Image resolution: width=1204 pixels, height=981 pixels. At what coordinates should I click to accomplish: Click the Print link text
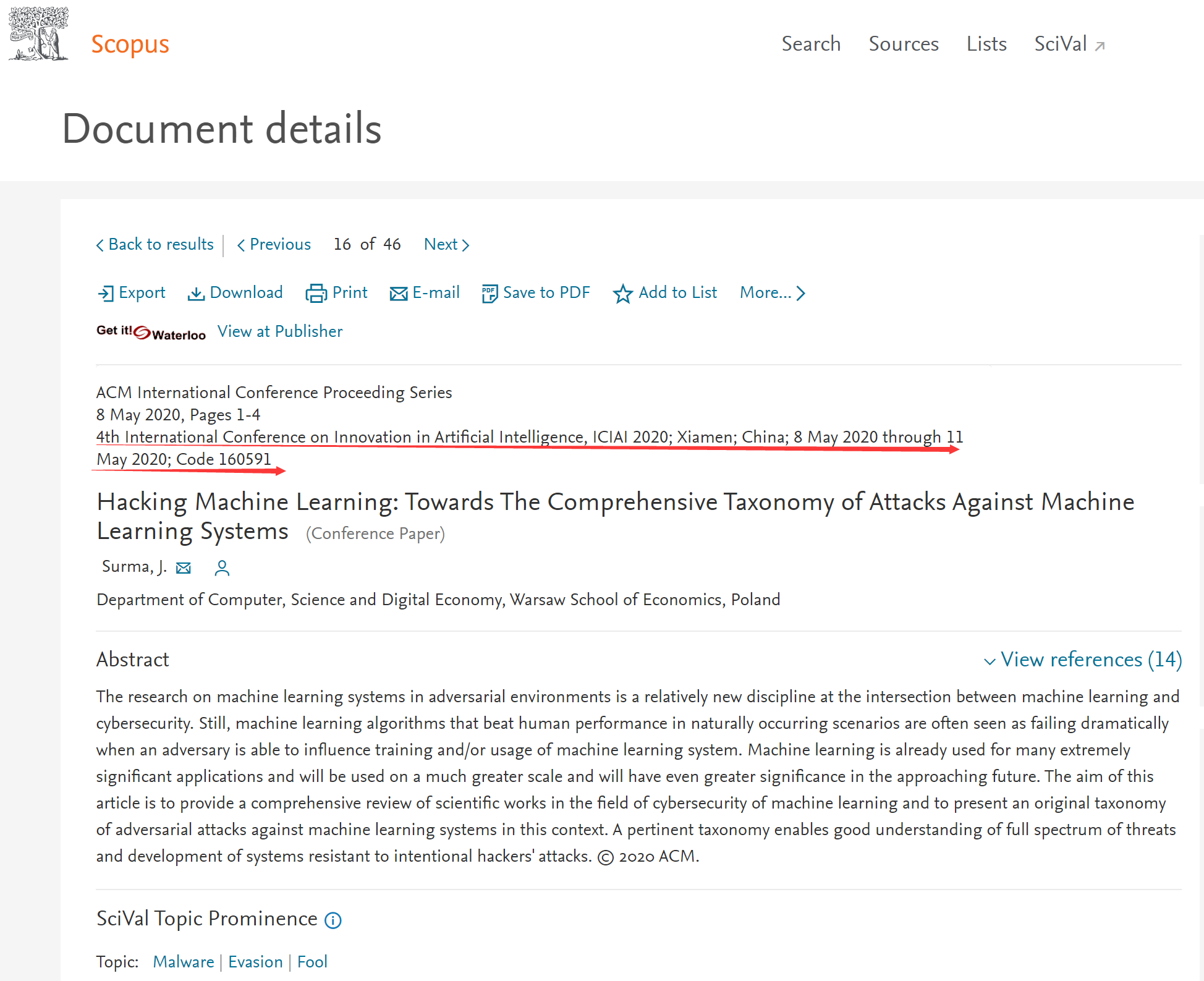coord(350,292)
